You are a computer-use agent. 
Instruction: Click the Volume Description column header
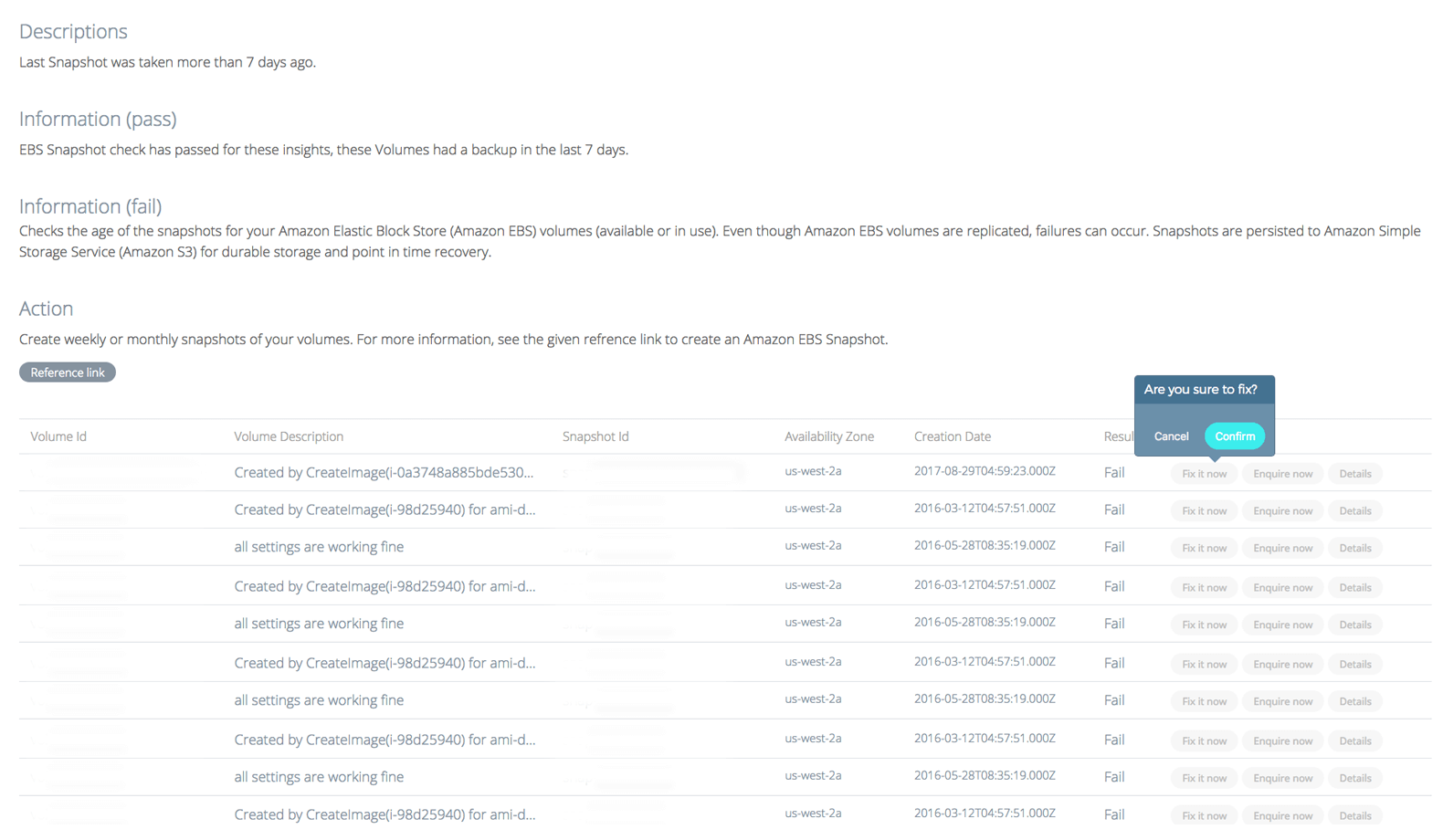289,436
